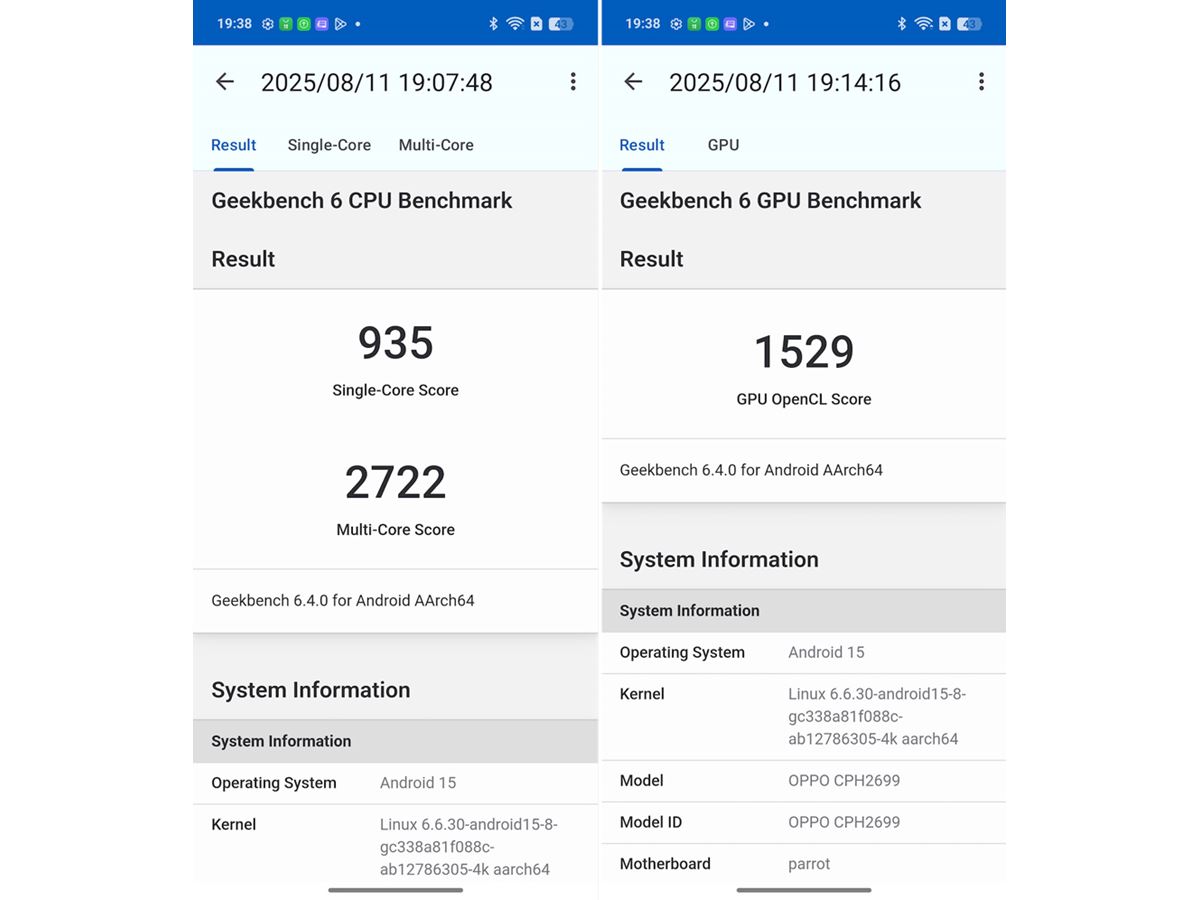Tap the gesture navigation bar on the GPU screen
This screenshot has width=1200, height=900.
tap(804, 890)
